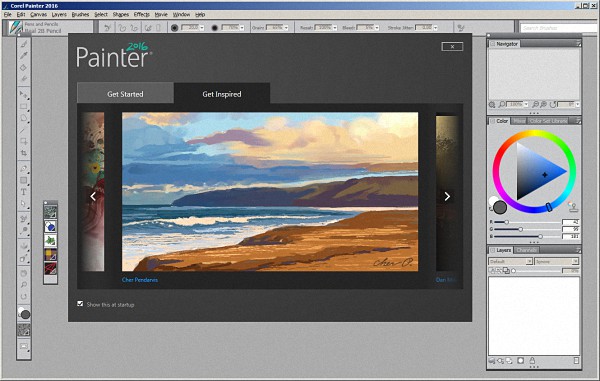The width and height of the screenshot is (600, 381).
Task: Open the Brushes menu
Action: pos(80,15)
